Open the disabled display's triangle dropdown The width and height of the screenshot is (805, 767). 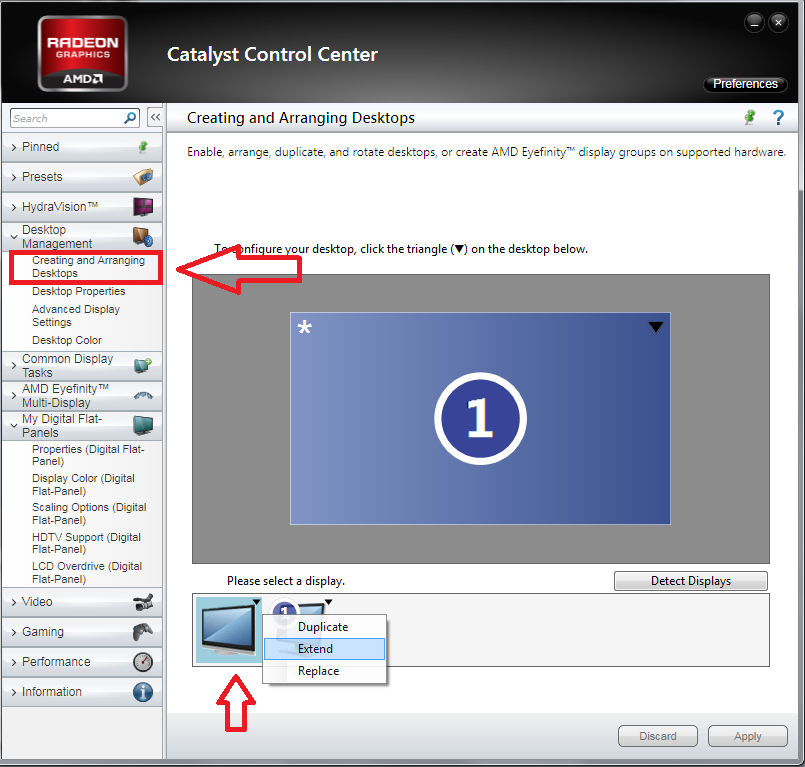pos(257,601)
